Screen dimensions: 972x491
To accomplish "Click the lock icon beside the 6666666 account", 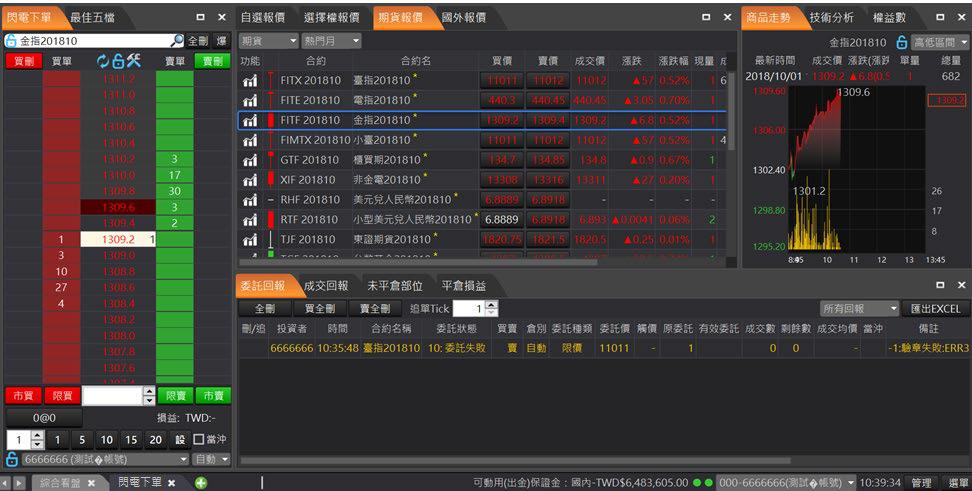I will [12, 459].
